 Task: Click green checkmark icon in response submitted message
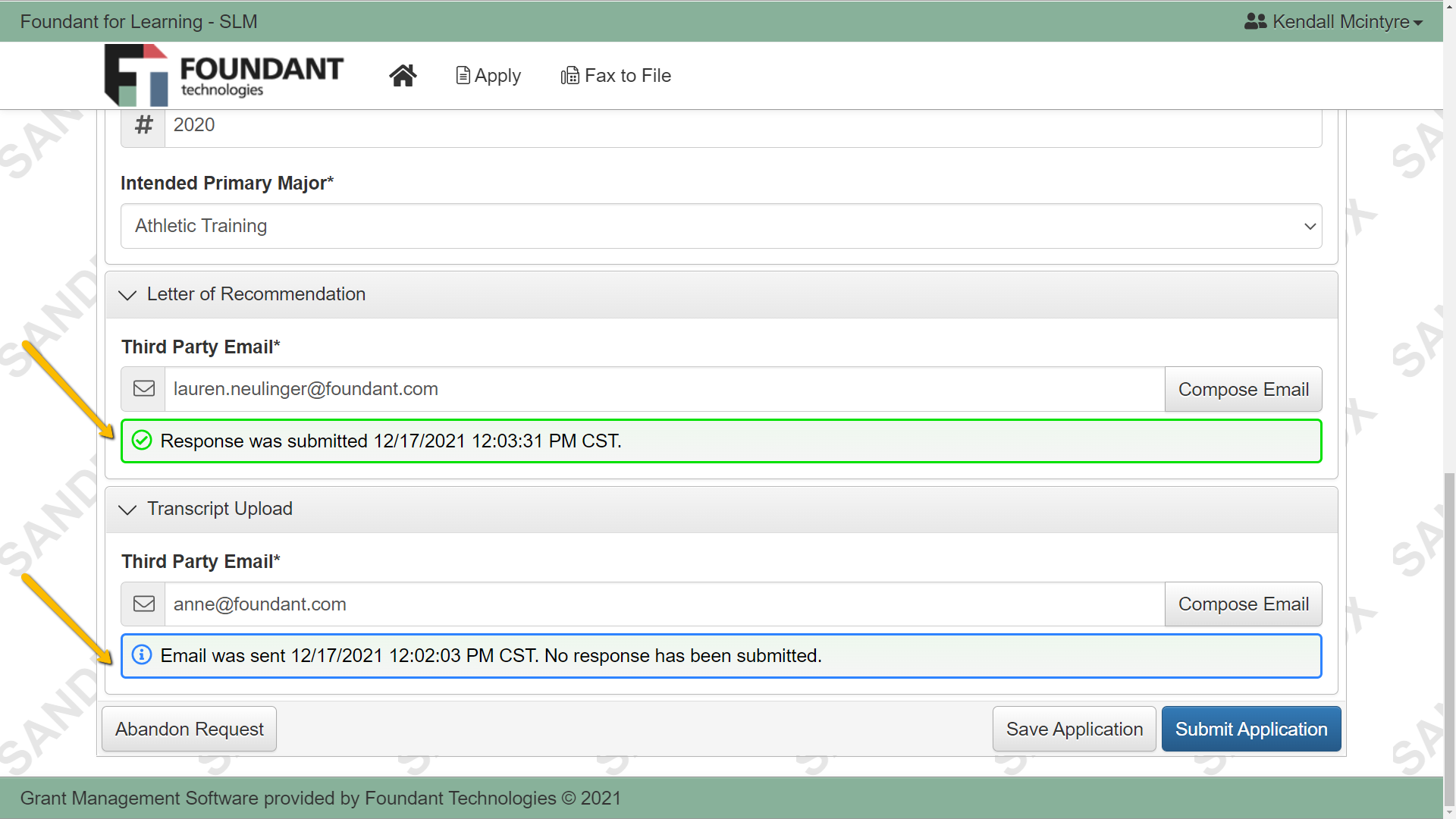click(x=142, y=441)
